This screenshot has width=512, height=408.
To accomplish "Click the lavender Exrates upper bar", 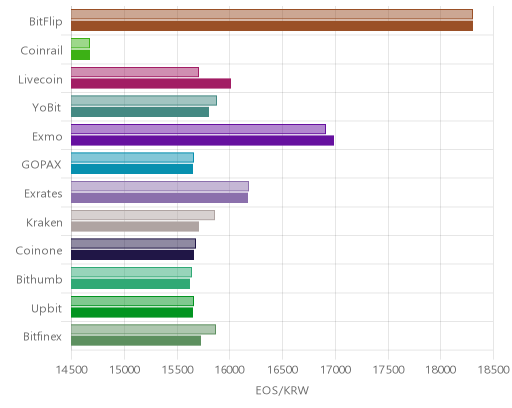I will (x=160, y=186).
